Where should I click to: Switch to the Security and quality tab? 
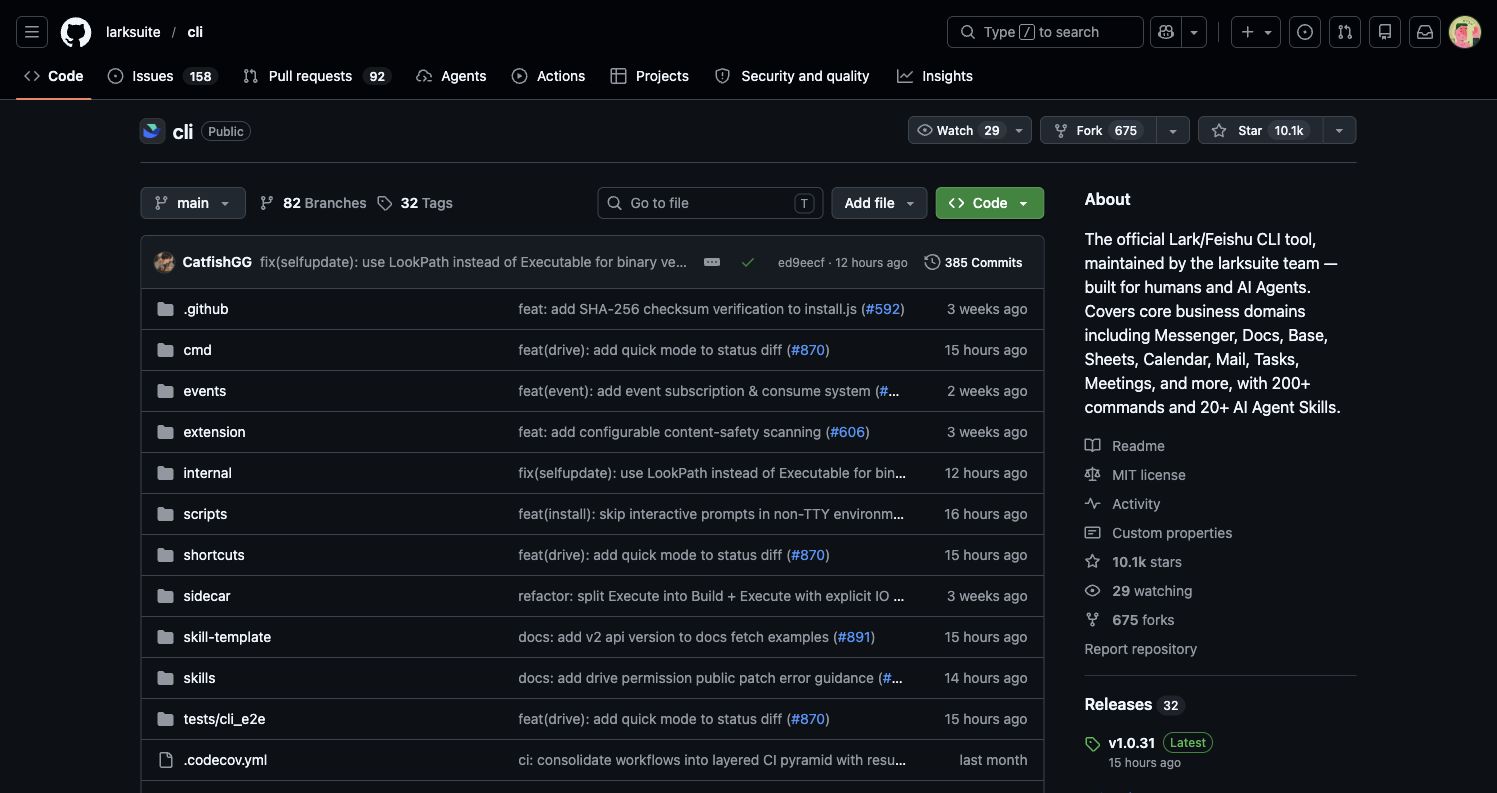(x=792, y=76)
